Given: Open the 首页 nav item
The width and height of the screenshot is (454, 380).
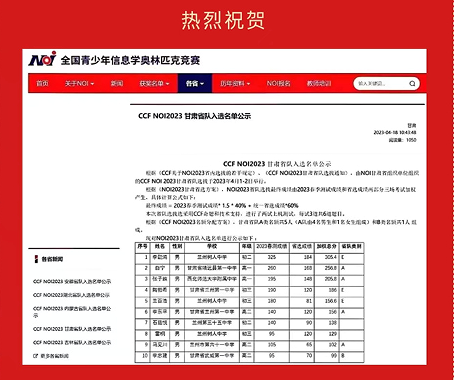Looking at the screenshot, I should [42, 83].
